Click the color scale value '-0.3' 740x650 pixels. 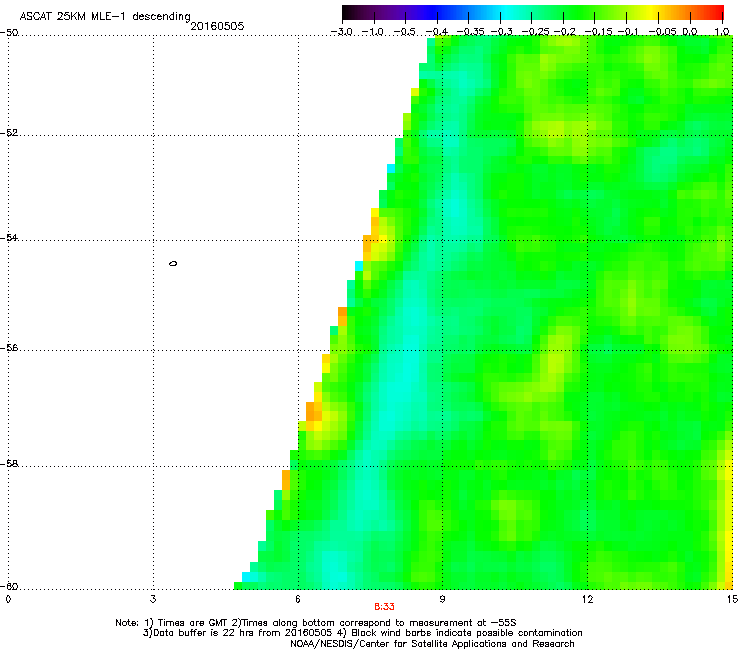point(501,32)
